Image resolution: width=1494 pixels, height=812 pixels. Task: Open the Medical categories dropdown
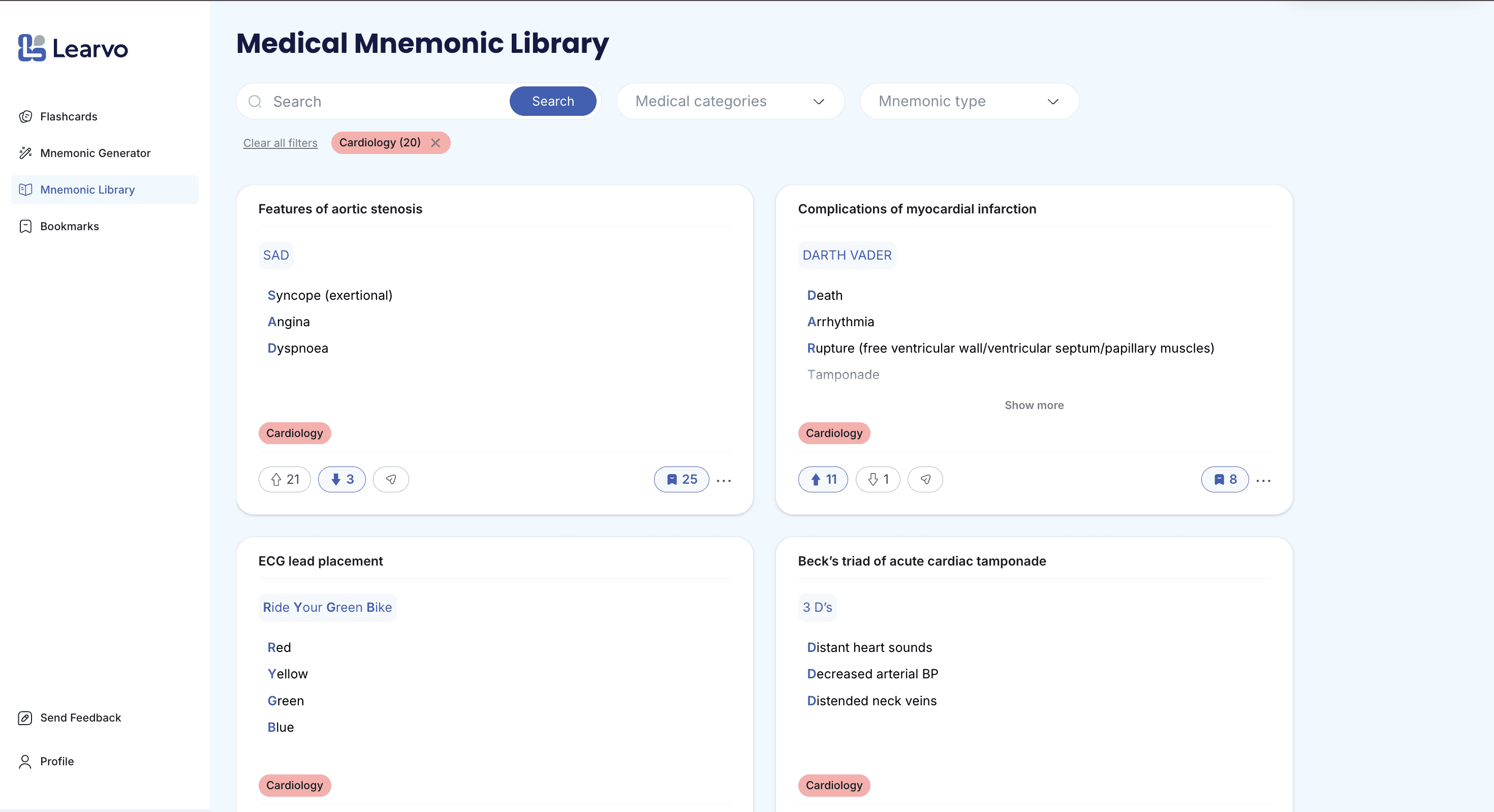[x=730, y=102]
